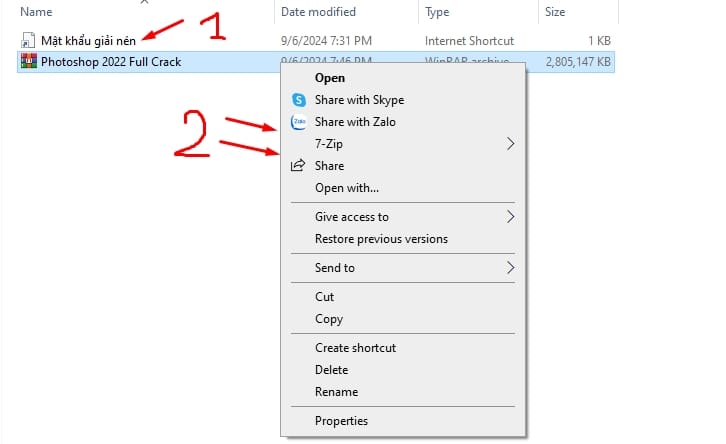Select the Mật khẩu giải nén file
Screen dimensions: 726x444
click(x=88, y=41)
